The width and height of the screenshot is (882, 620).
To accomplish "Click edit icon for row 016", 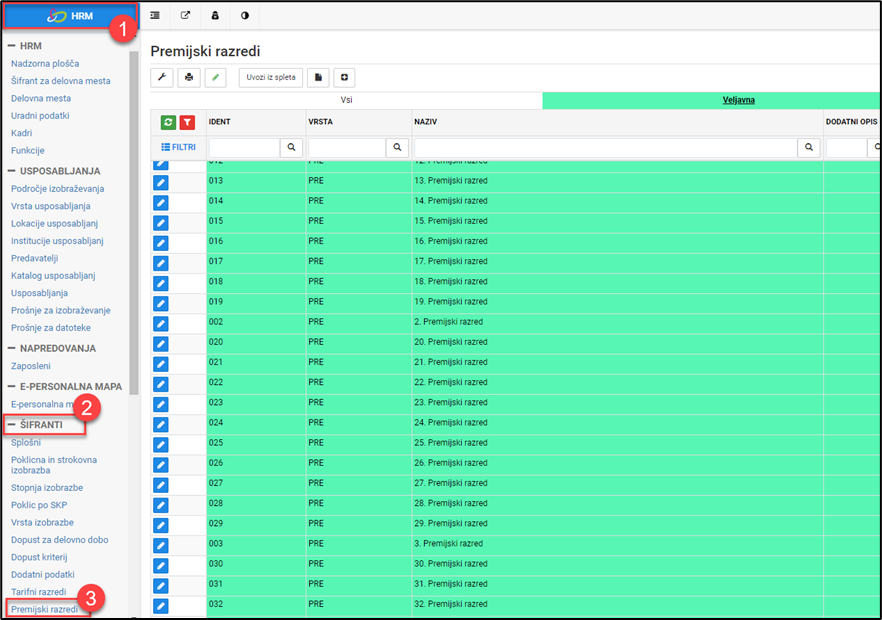I will click(161, 243).
